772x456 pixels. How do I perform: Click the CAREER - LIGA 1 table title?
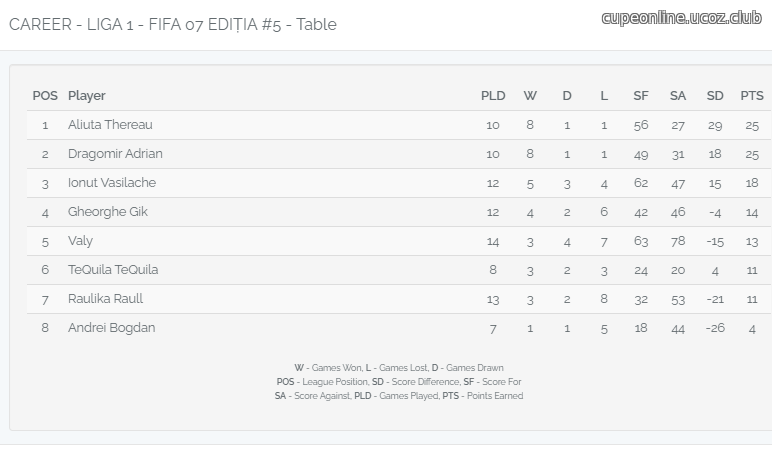pos(173,24)
